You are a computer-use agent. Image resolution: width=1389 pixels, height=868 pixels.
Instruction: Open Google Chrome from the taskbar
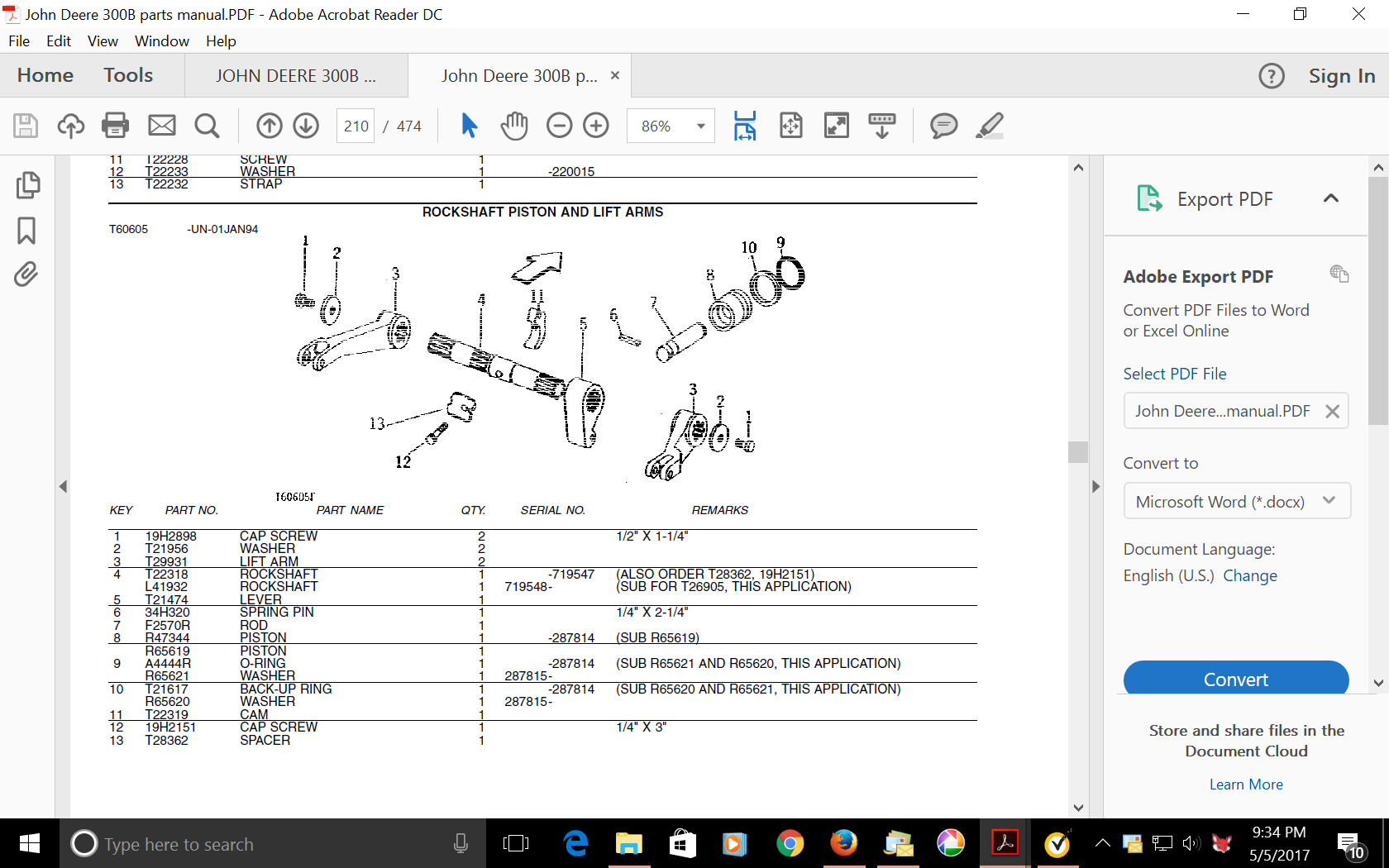790,844
